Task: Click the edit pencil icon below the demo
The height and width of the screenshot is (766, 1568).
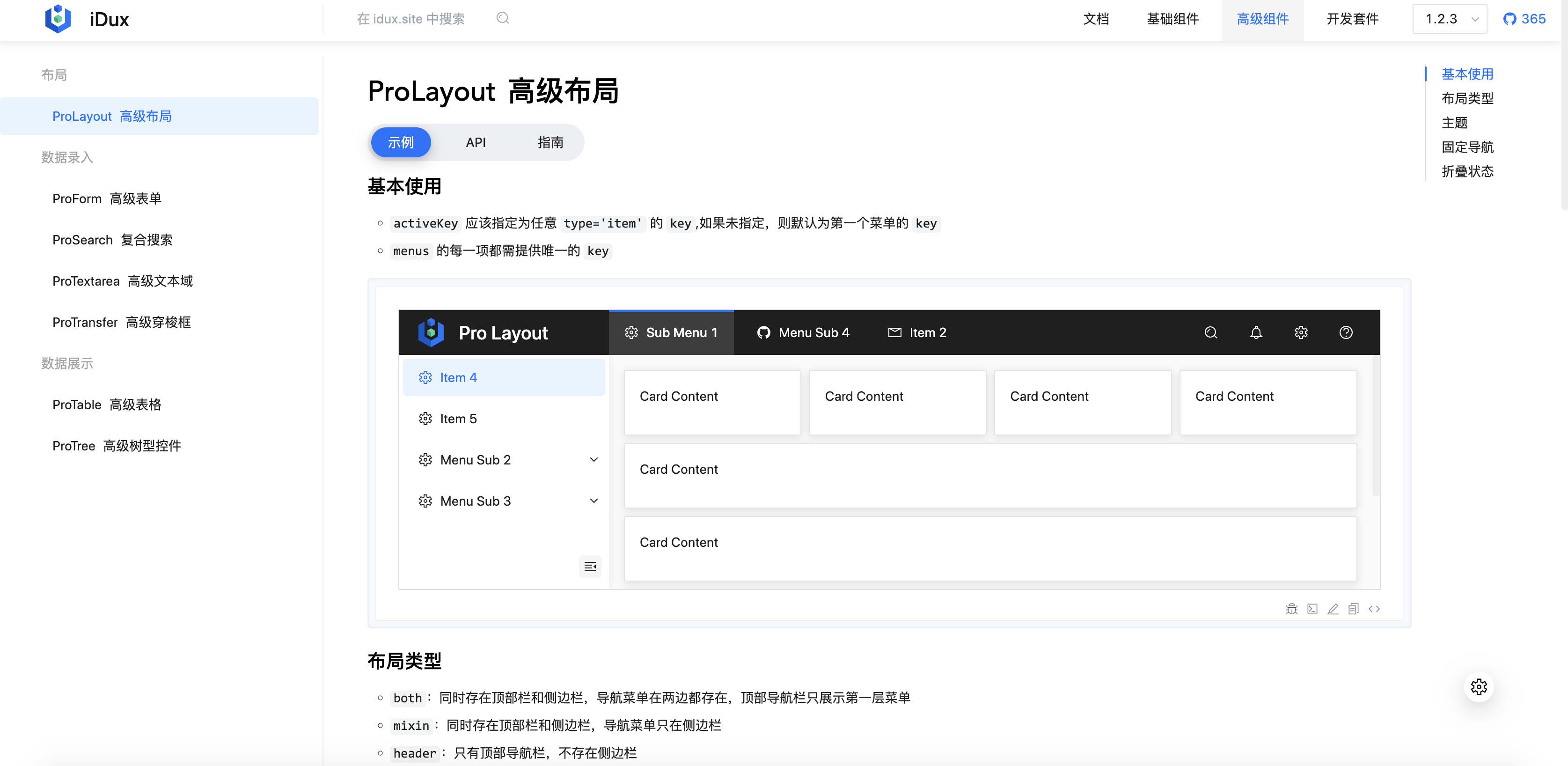Action: 1333,609
